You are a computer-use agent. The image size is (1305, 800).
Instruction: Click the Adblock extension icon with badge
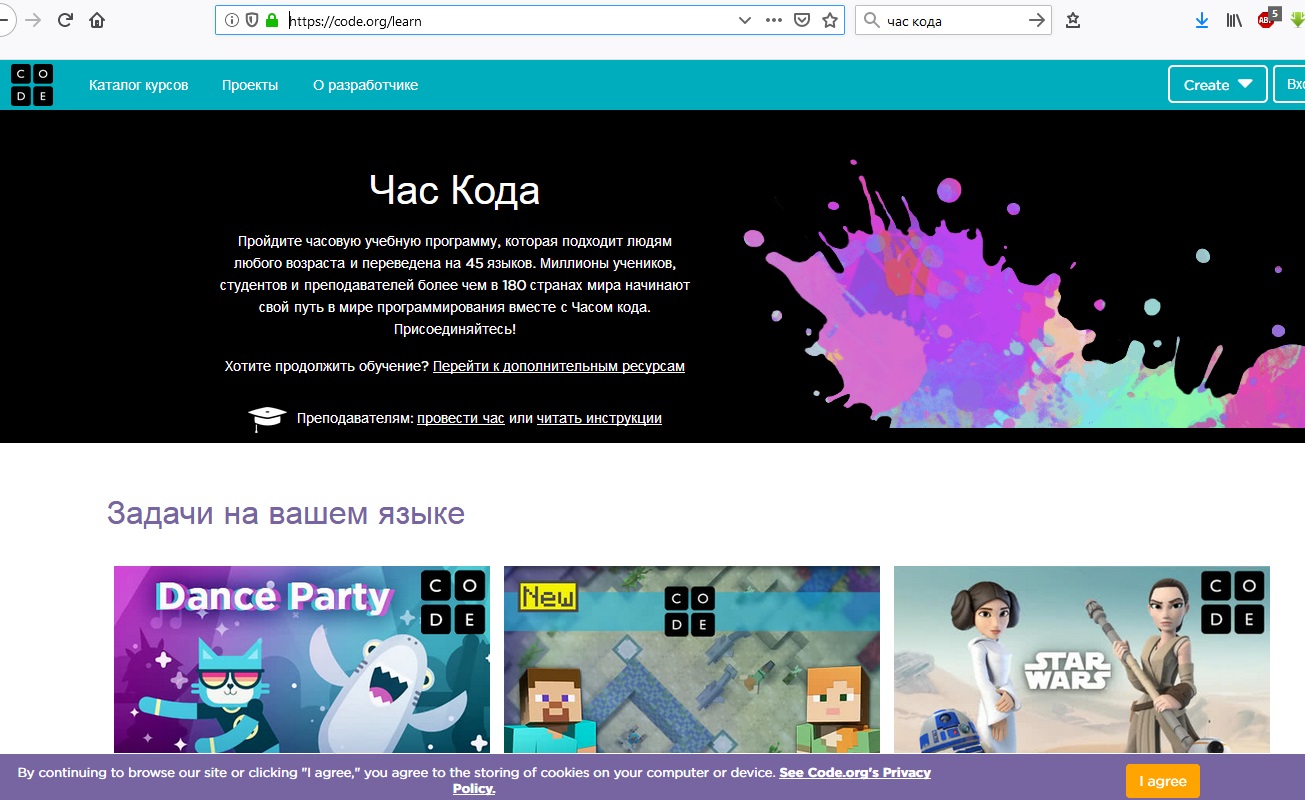point(1268,18)
